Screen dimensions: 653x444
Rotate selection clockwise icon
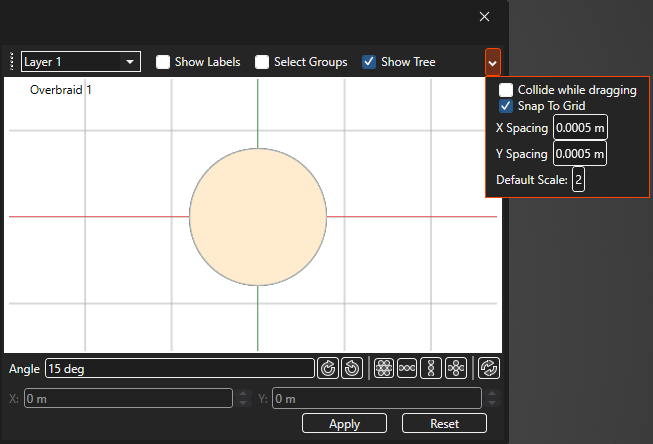(x=328, y=368)
